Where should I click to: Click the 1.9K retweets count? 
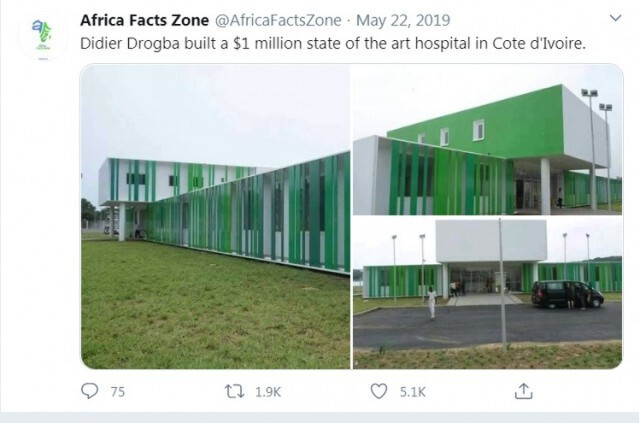[x=268, y=392]
